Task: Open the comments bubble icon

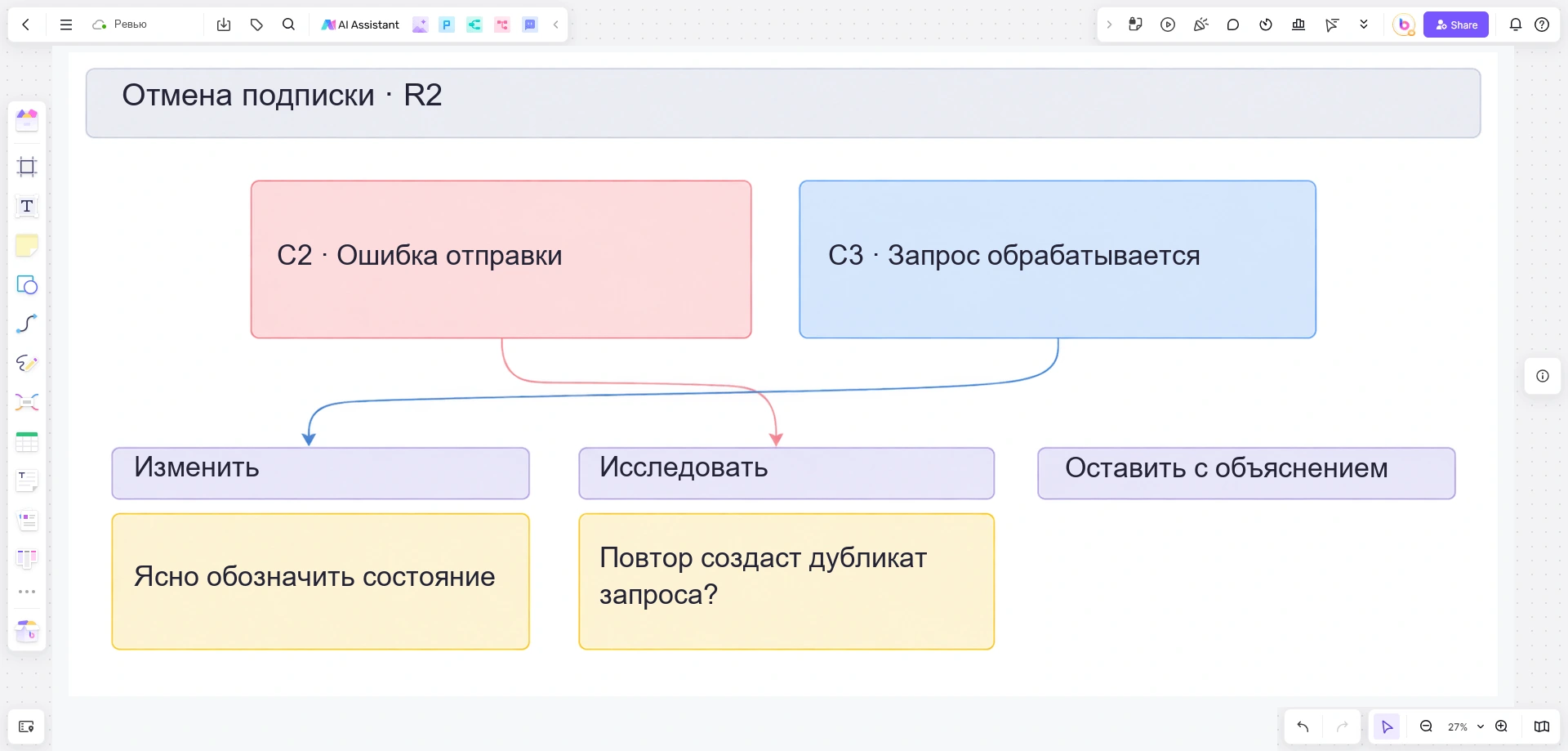Action: [x=1233, y=25]
